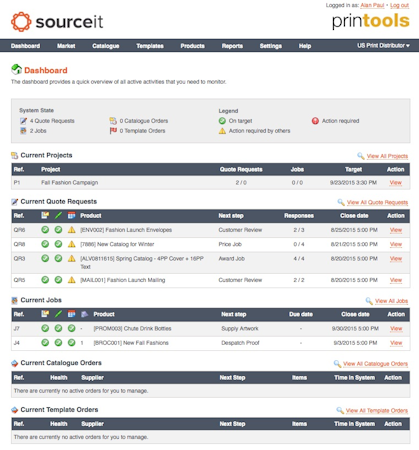Click the first green status check on QR8

pos(45,244)
